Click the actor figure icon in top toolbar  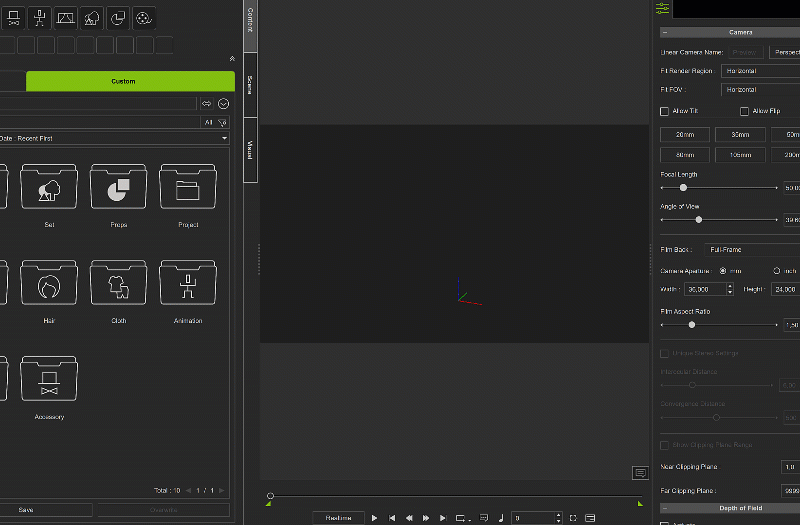[x=39, y=17]
